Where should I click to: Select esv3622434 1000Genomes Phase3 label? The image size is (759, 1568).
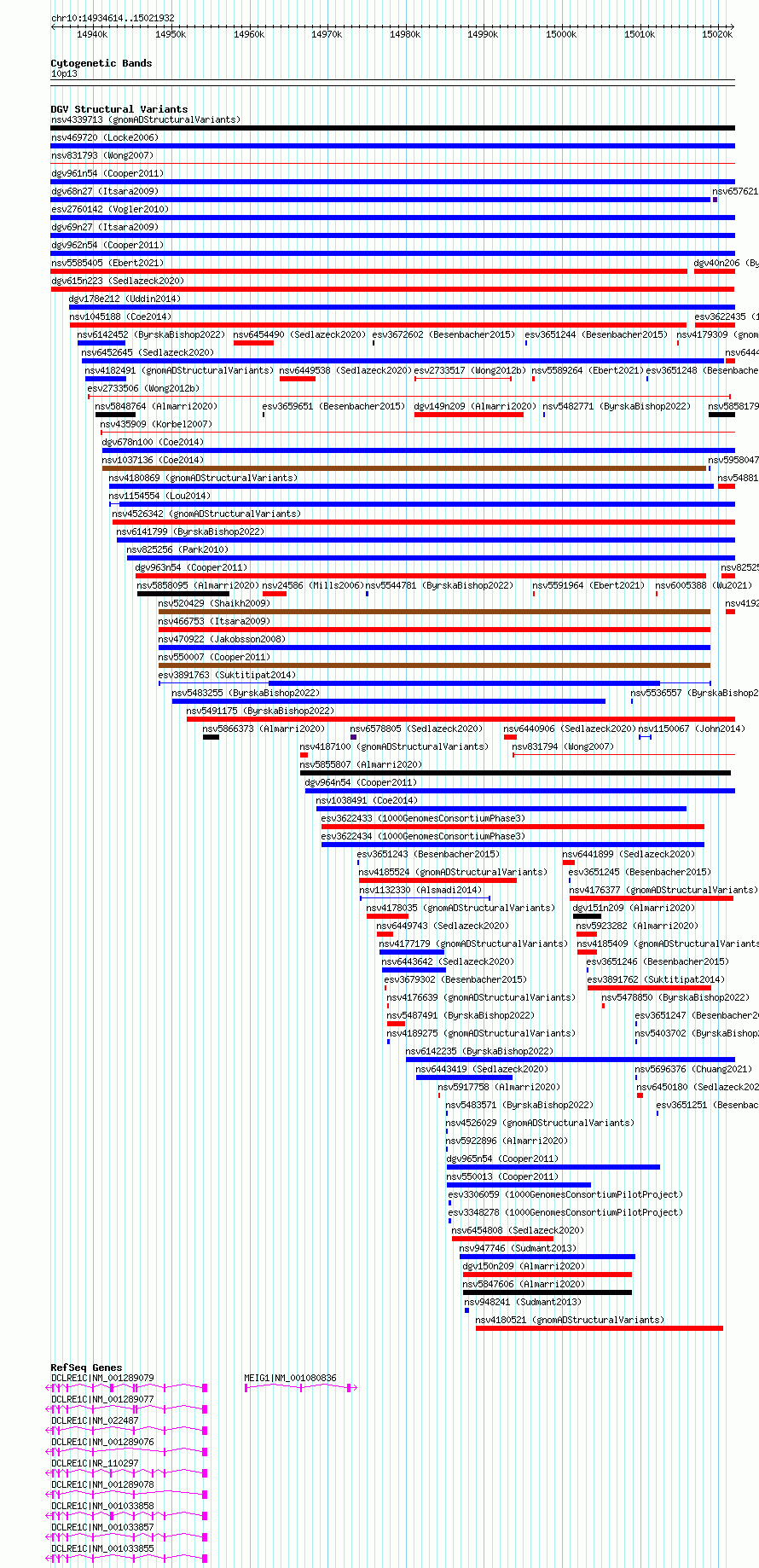423,836
